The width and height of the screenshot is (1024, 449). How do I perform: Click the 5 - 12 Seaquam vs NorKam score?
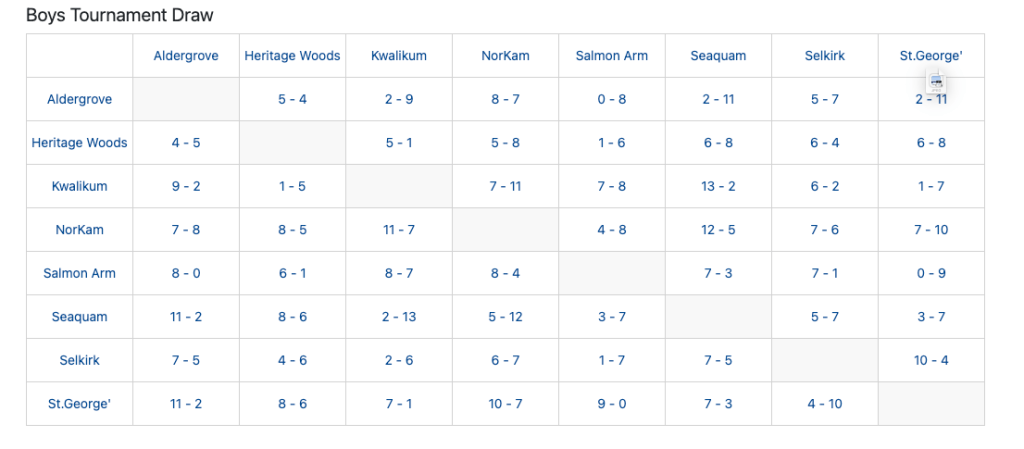pos(505,317)
